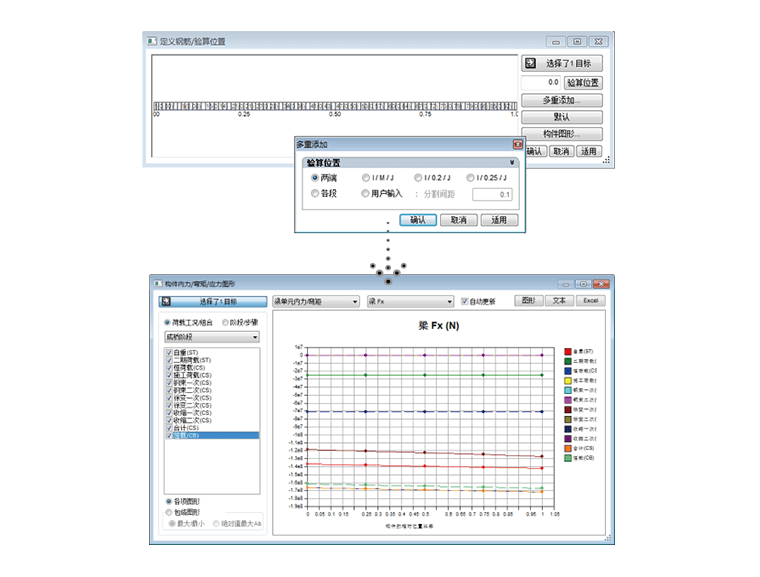Confirm the 多重添加 dialog with 确认
This screenshot has width=760, height=577.
tap(418, 220)
